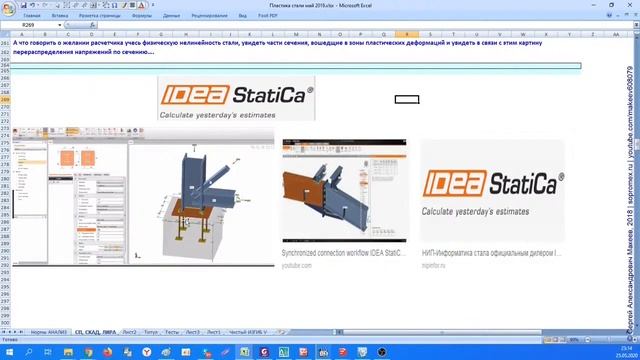Switch to Page Layout view in status bar

point(556,340)
